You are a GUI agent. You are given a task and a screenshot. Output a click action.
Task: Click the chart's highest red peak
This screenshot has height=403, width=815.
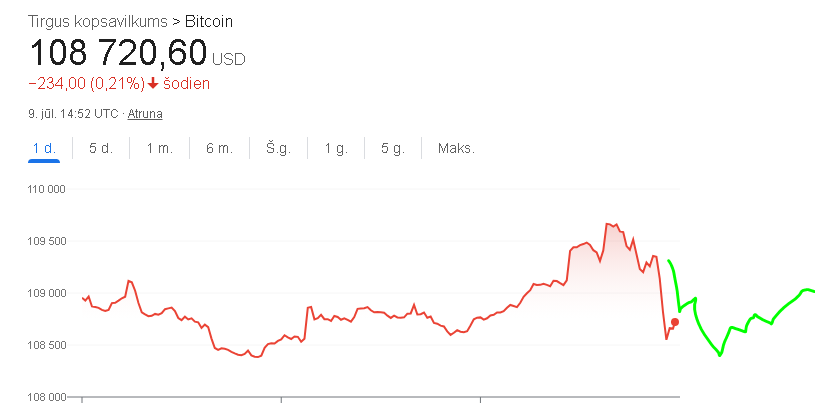tap(607, 224)
